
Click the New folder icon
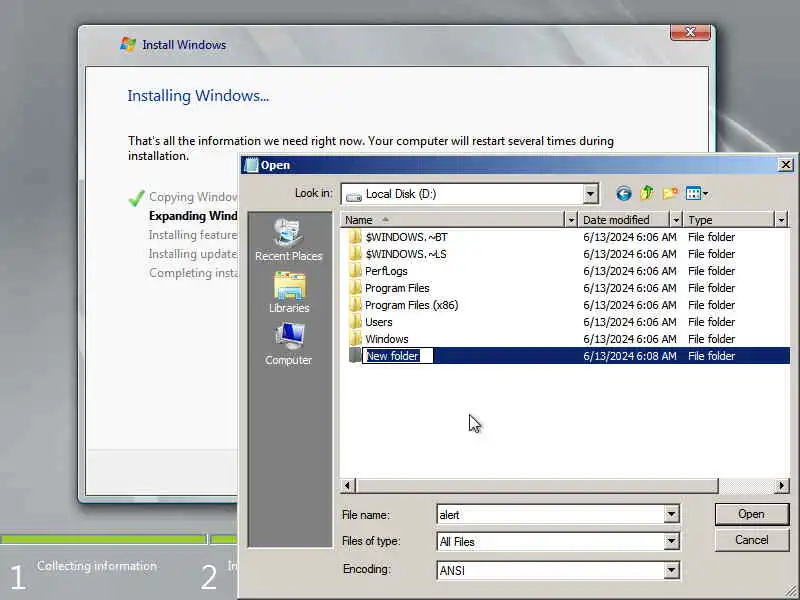click(x=355, y=356)
